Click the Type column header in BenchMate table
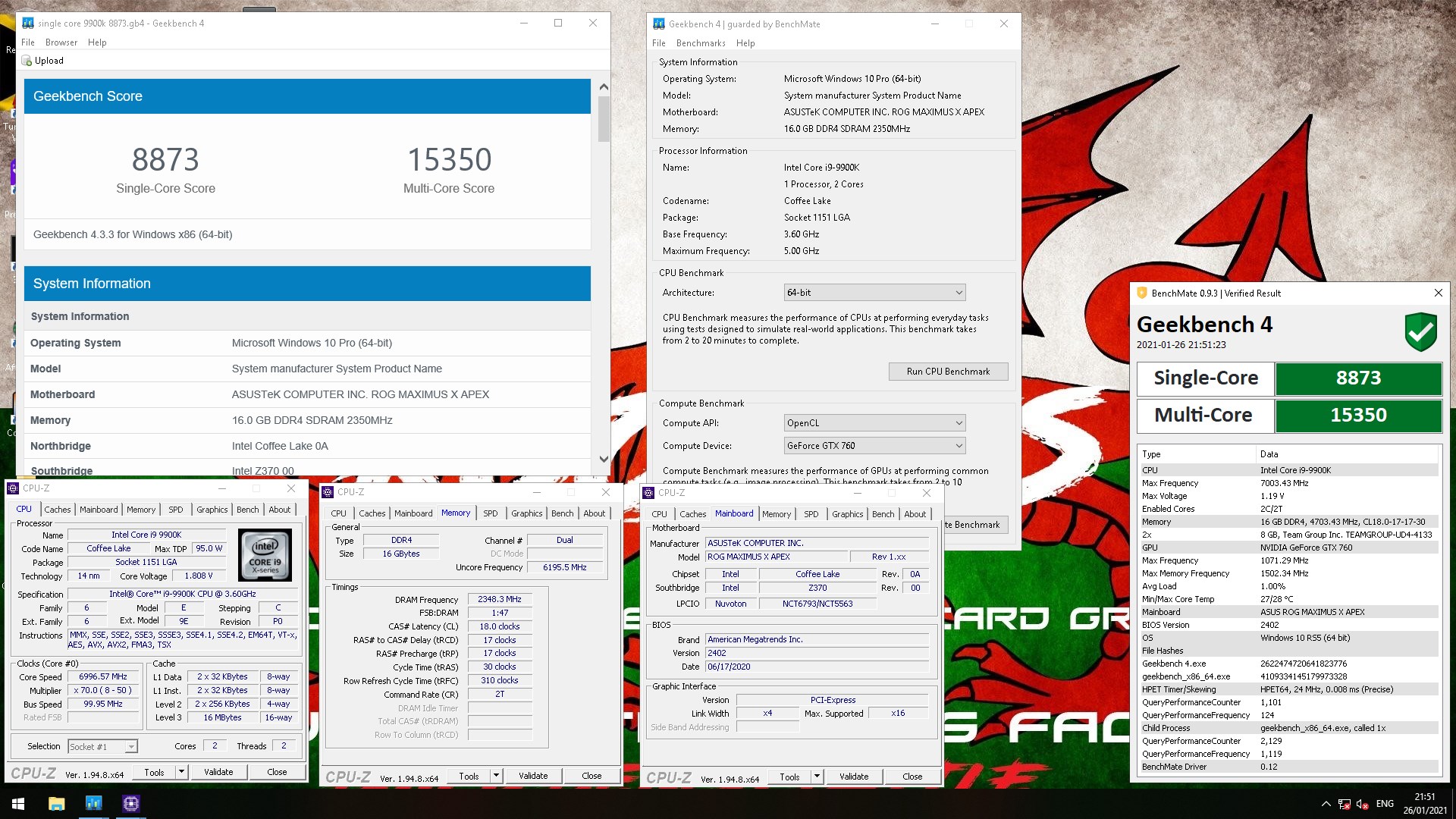 click(x=1197, y=454)
